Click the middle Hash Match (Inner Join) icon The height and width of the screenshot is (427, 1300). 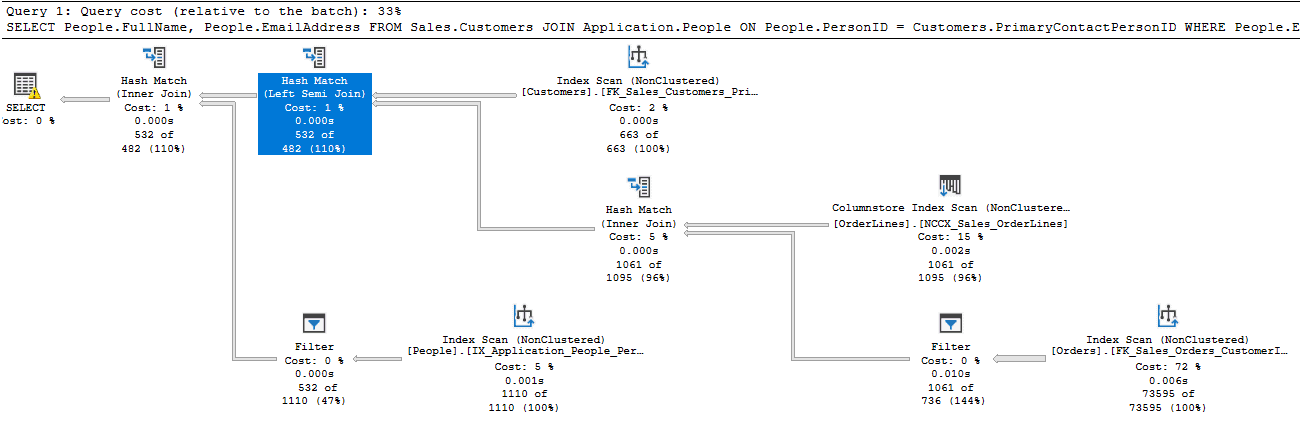[638, 187]
